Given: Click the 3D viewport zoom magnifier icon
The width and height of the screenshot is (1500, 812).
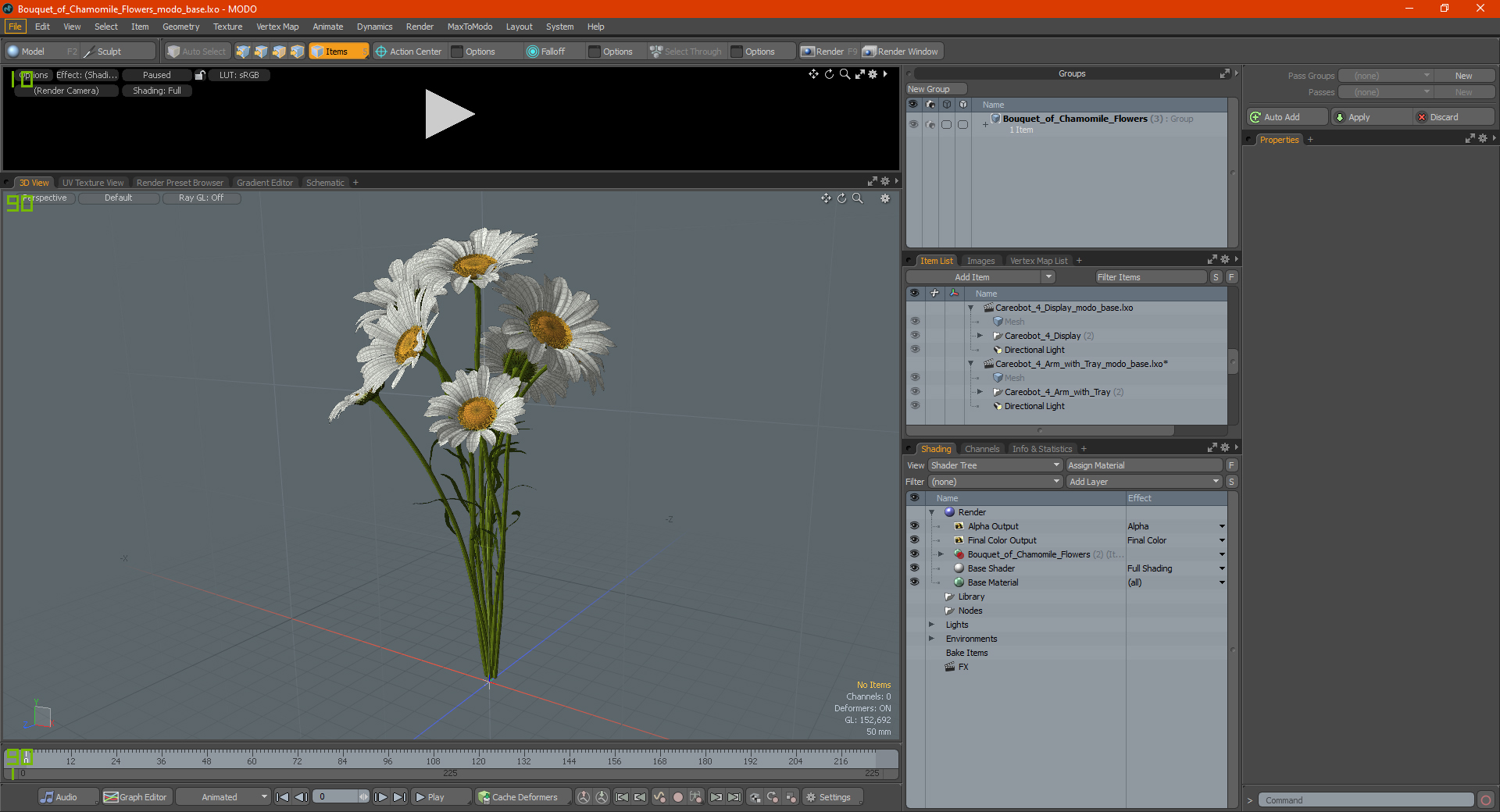Looking at the screenshot, I should [858, 198].
